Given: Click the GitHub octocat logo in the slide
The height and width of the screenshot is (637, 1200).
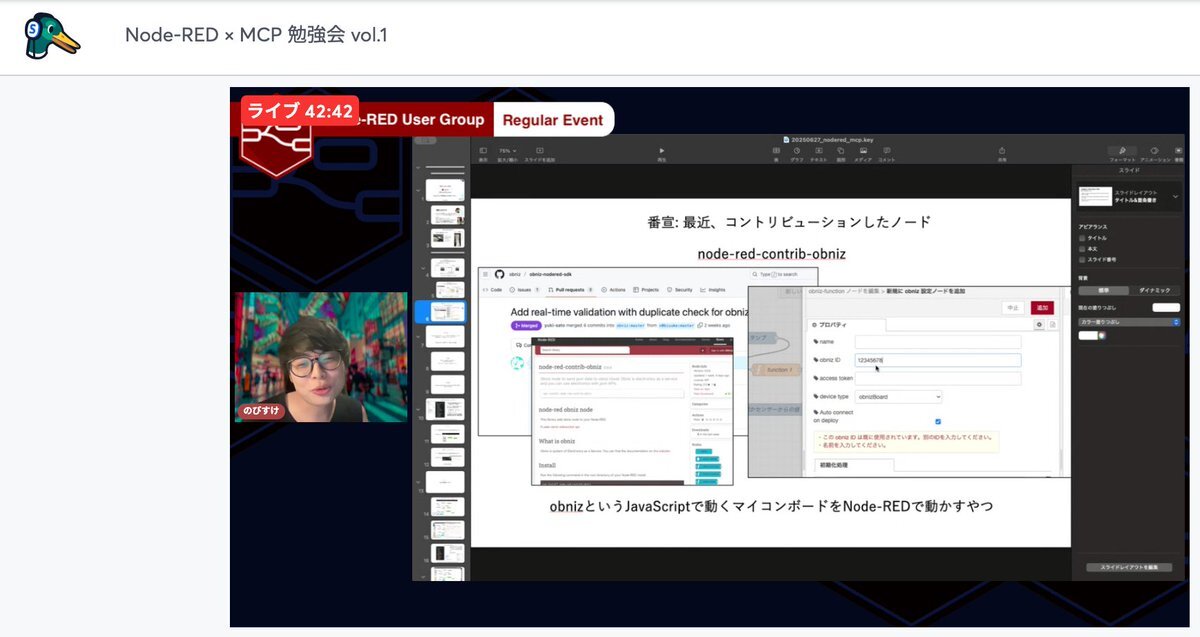Looking at the screenshot, I should click(502, 274).
